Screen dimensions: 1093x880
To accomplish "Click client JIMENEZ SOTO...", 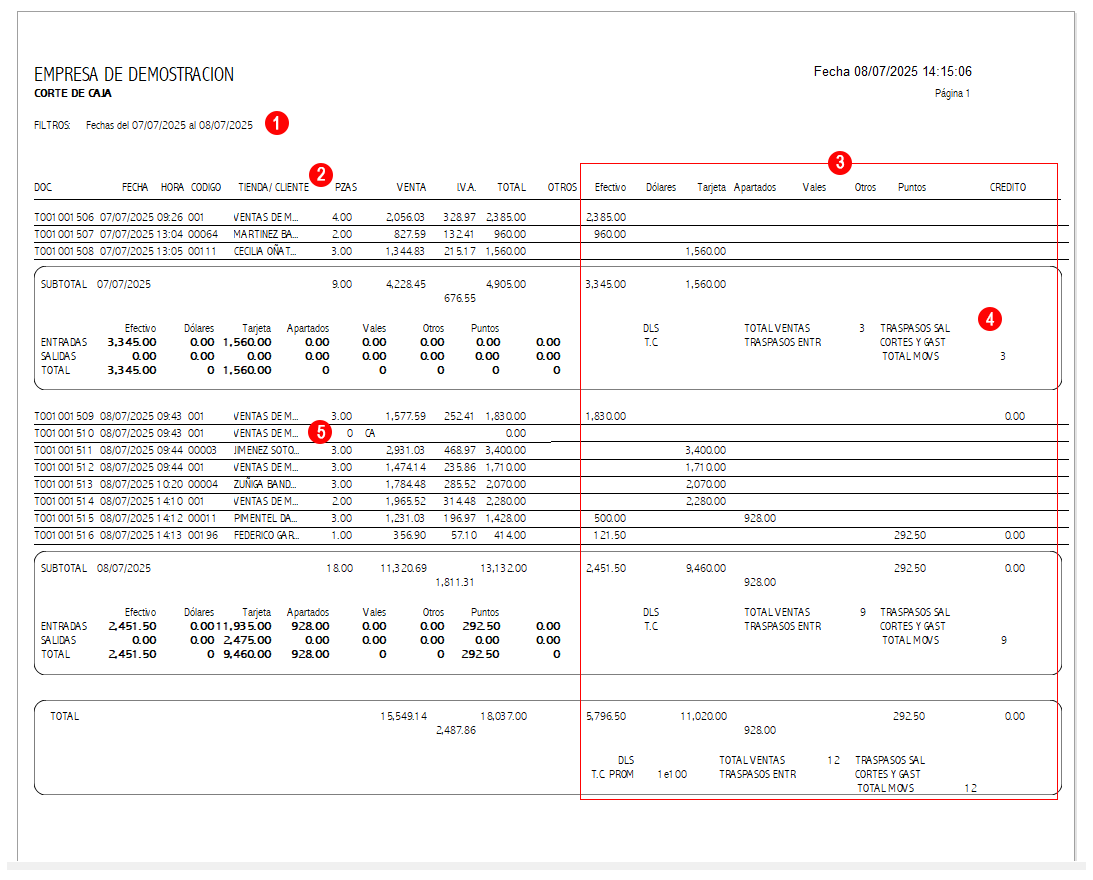I will [266, 450].
